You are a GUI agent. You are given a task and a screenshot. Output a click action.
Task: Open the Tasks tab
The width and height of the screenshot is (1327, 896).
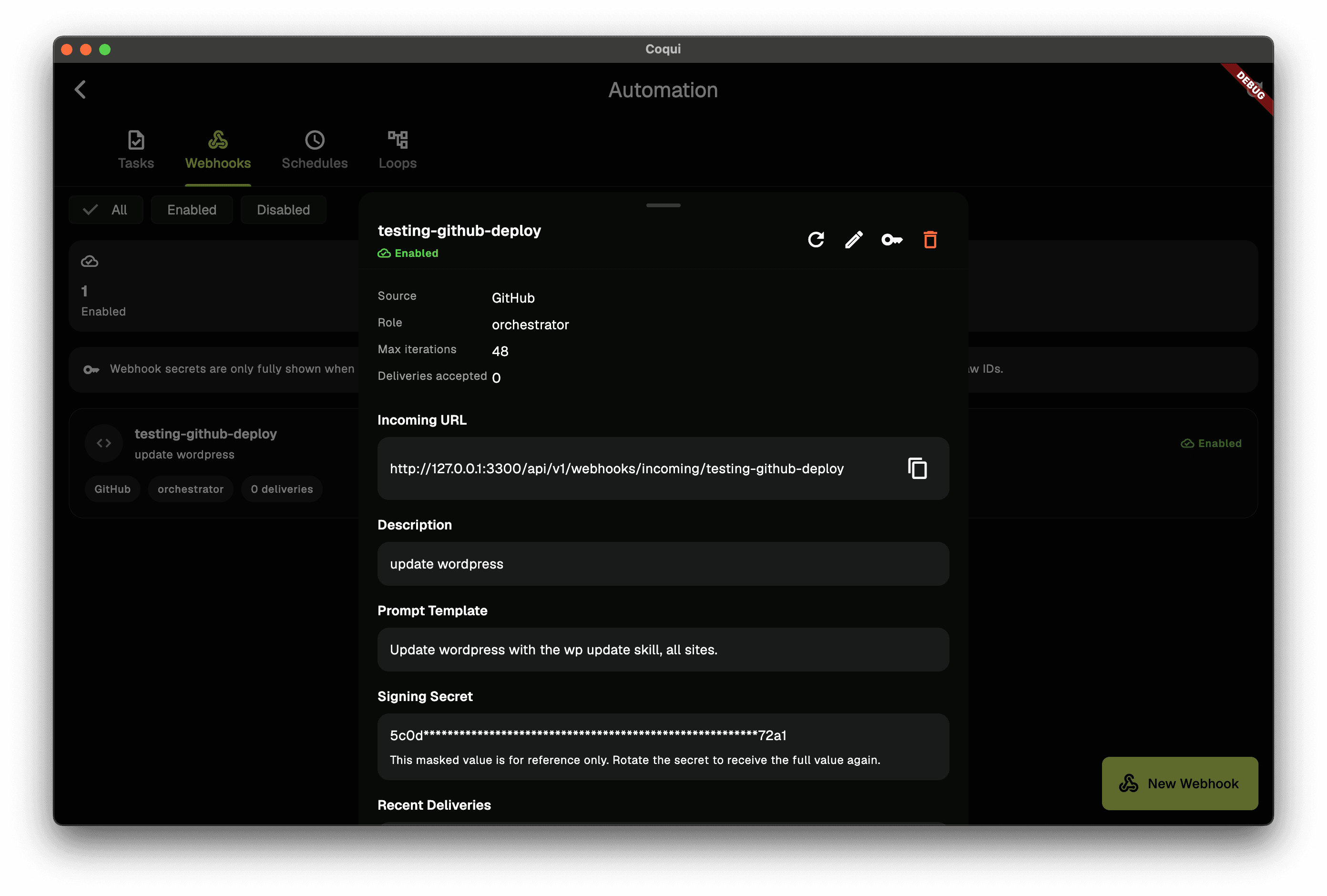click(x=136, y=150)
